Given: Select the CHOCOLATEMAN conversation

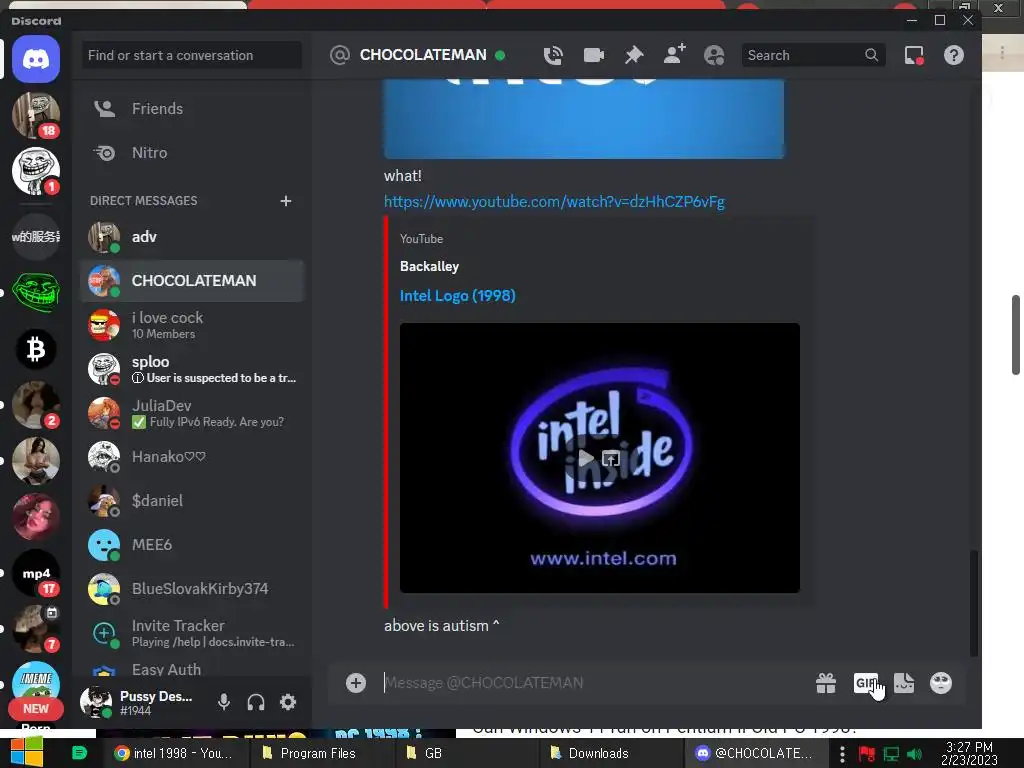Looking at the screenshot, I should tap(192, 281).
